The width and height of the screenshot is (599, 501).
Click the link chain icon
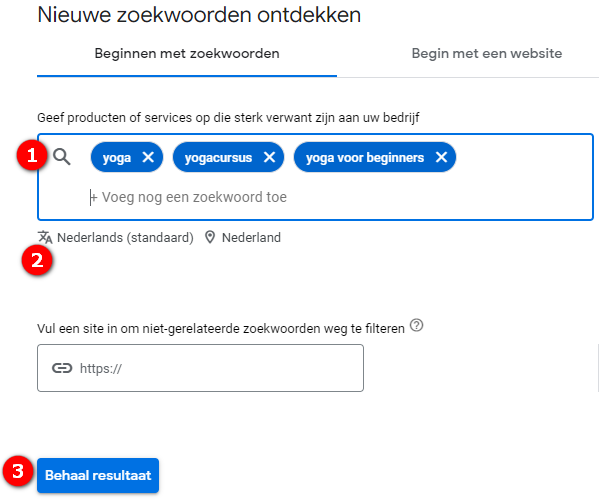coord(62,368)
